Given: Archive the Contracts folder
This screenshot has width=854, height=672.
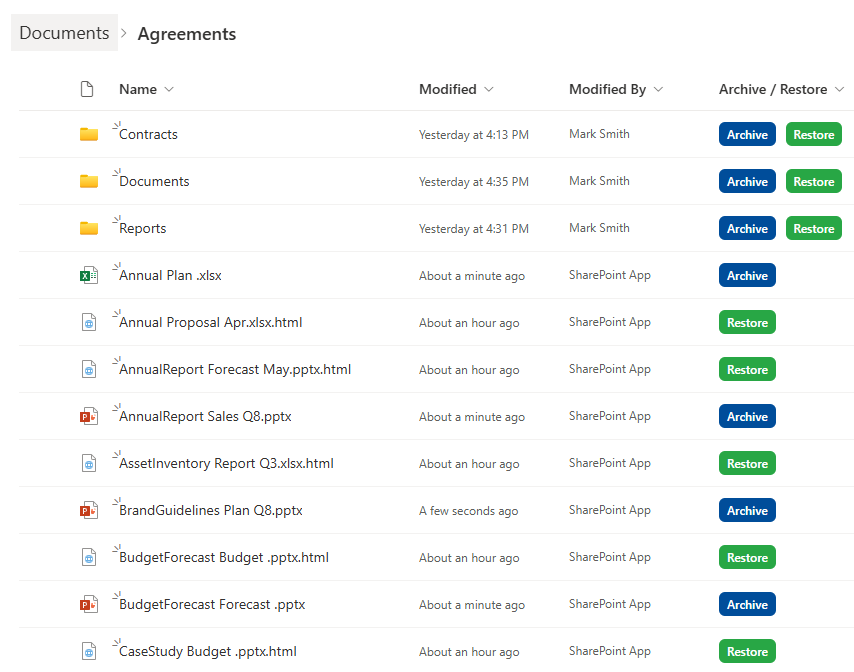Looking at the screenshot, I should (747, 135).
